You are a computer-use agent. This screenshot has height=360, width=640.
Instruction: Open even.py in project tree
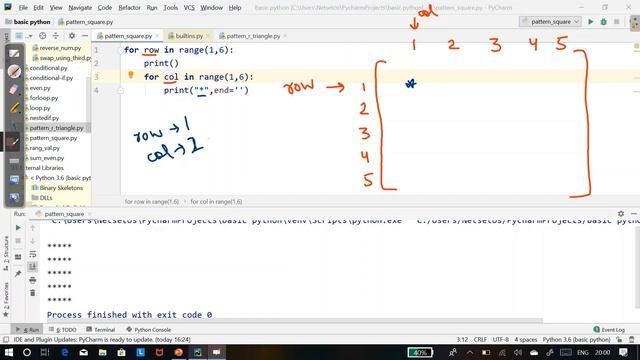pos(40,88)
